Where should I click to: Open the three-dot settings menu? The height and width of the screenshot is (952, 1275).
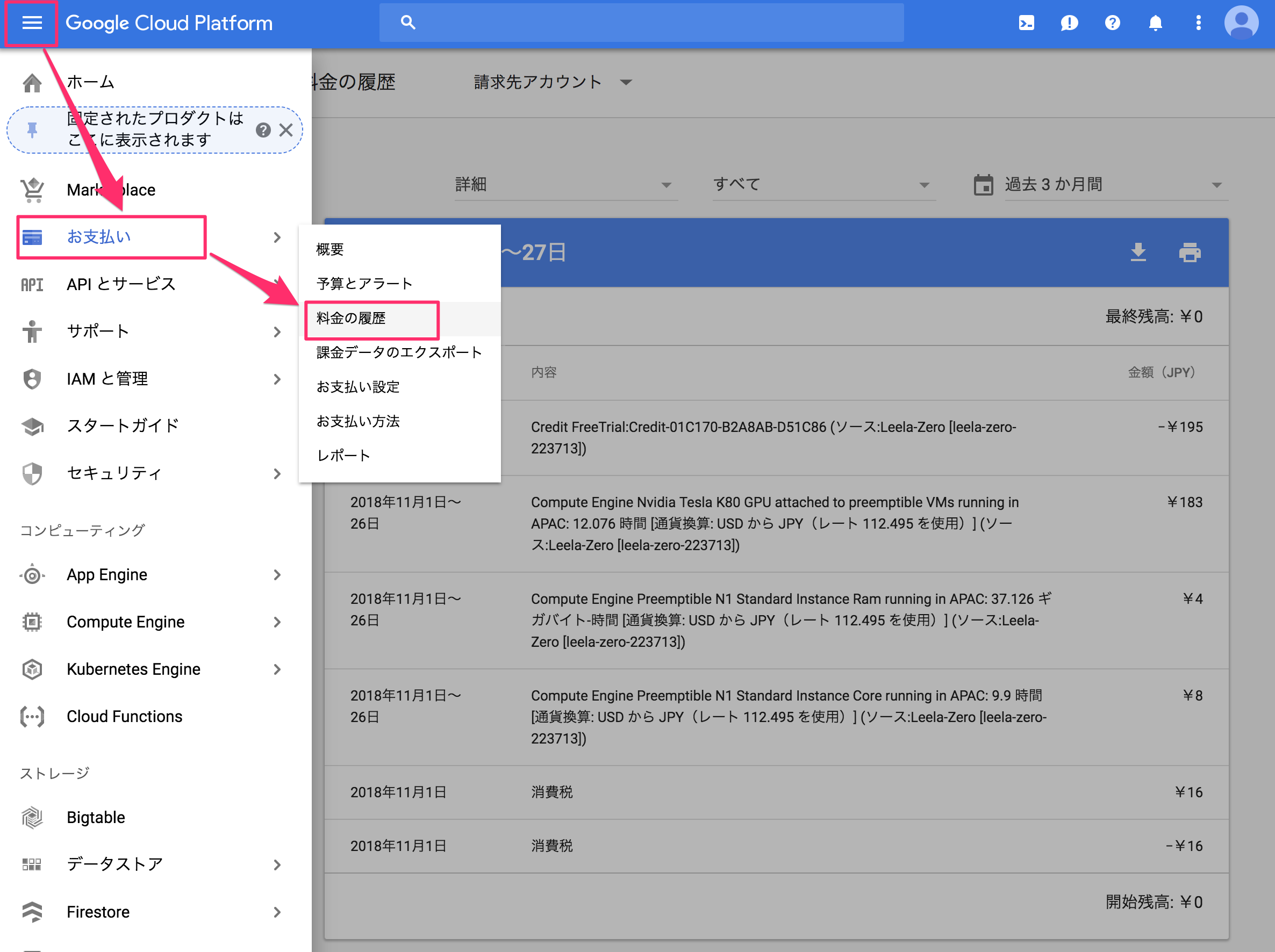pyautogui.click(x=1198, y=23)
